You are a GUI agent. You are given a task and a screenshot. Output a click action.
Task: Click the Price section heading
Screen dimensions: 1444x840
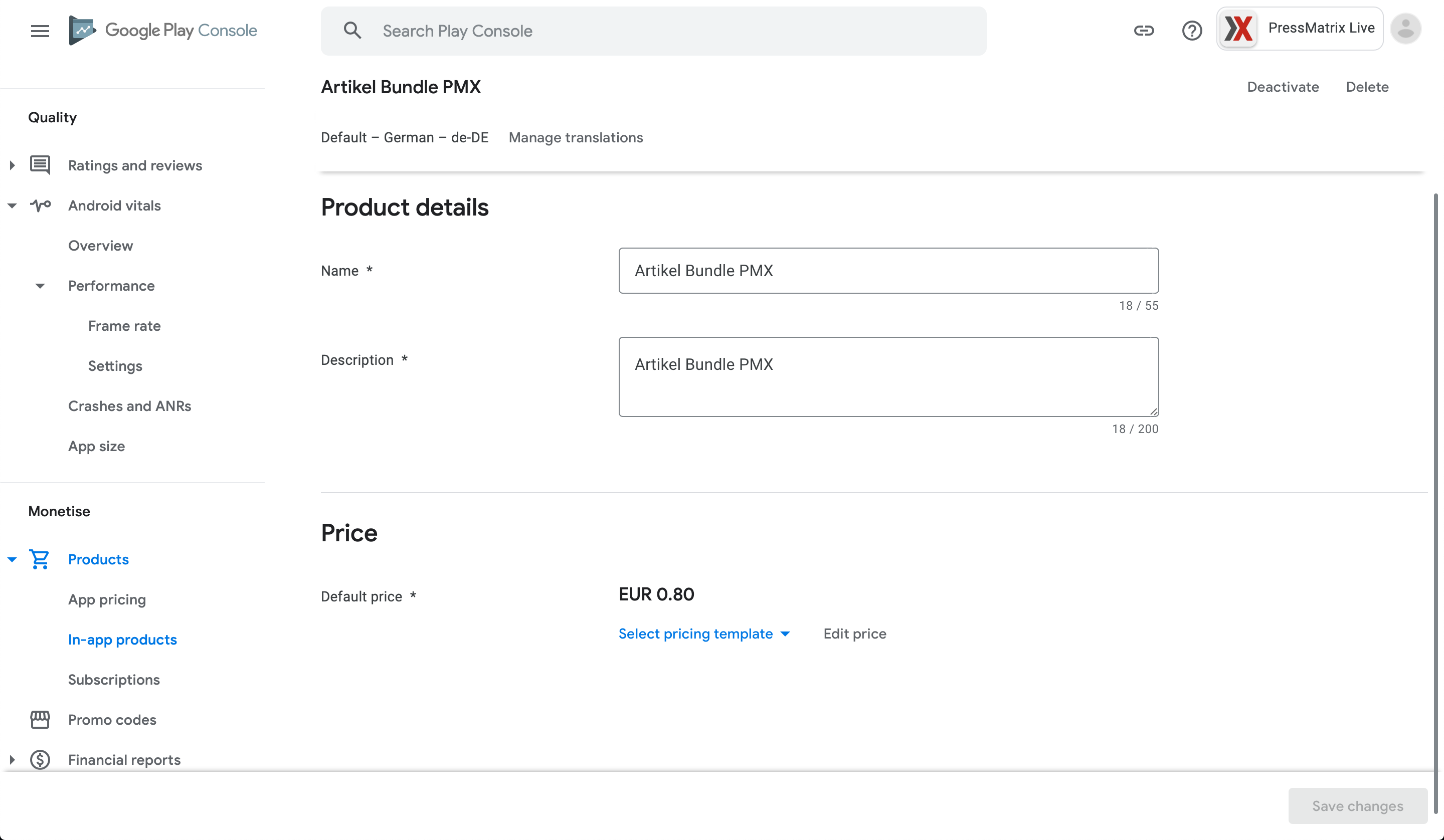349,533
